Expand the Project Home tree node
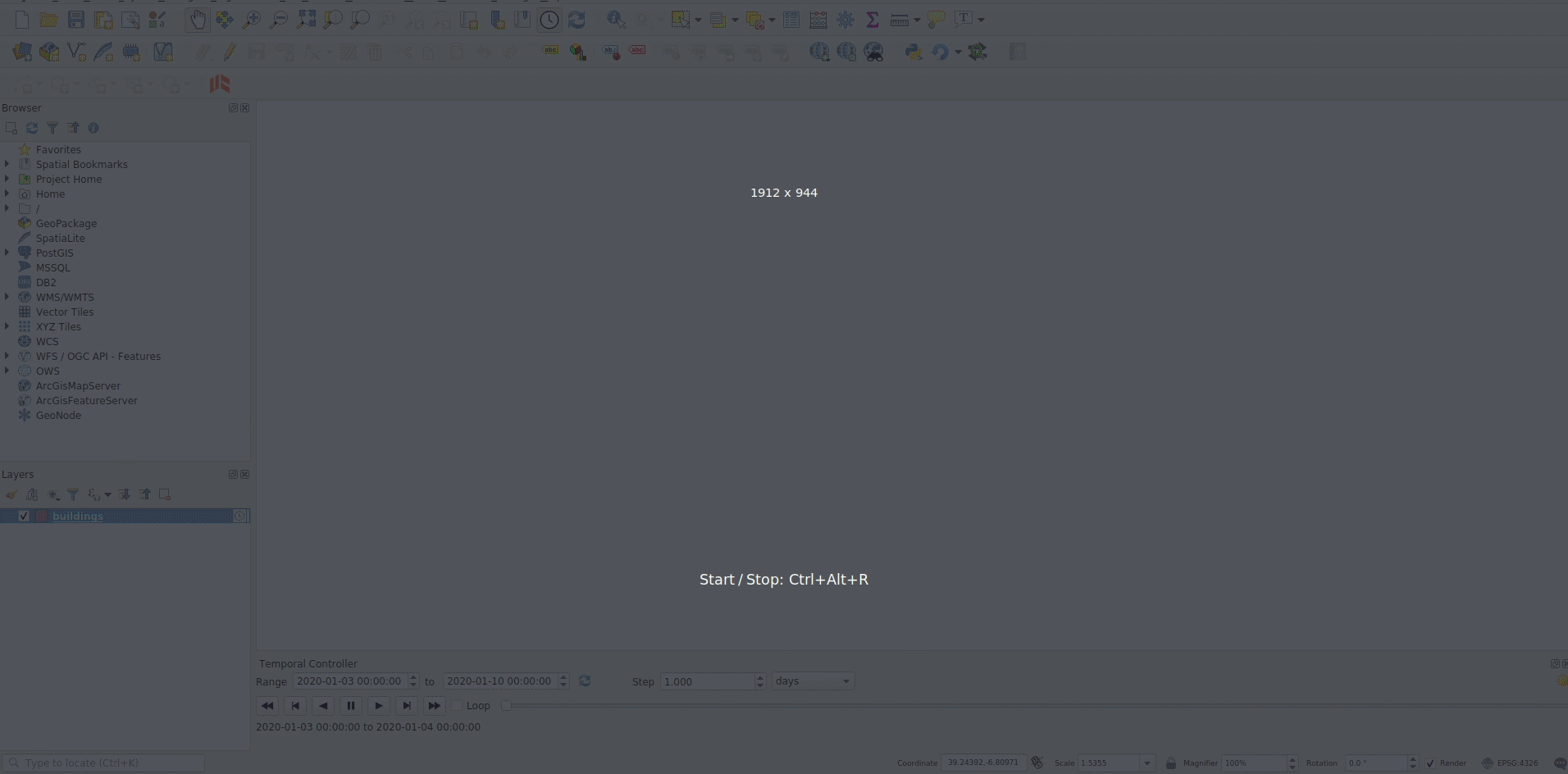Screen dimensions: 1568x774 click(x=7, y=179)
